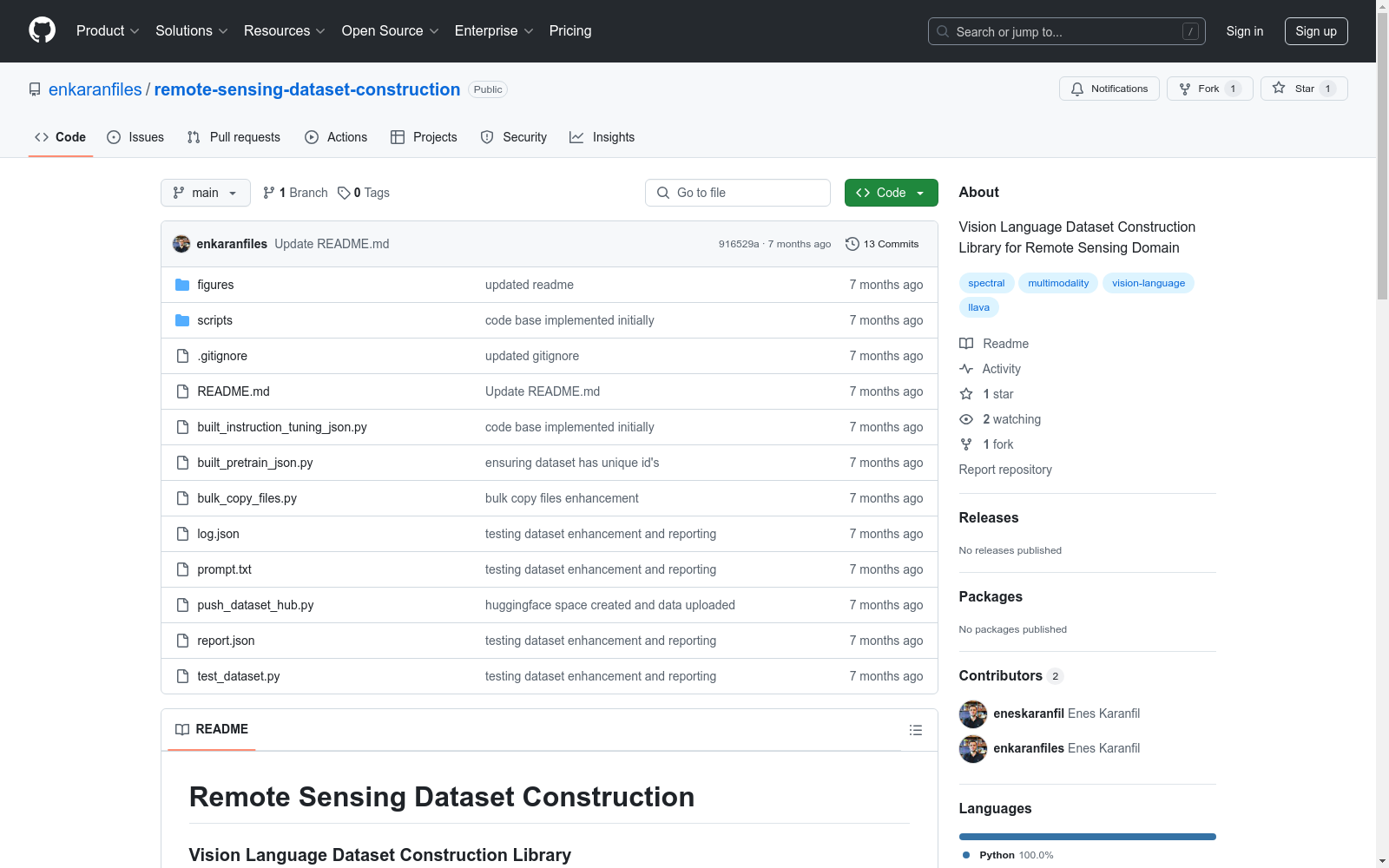This screenshot has height=868, width=1389.
Task: Click the book icon next to Readme
Action: coord(966,344)
